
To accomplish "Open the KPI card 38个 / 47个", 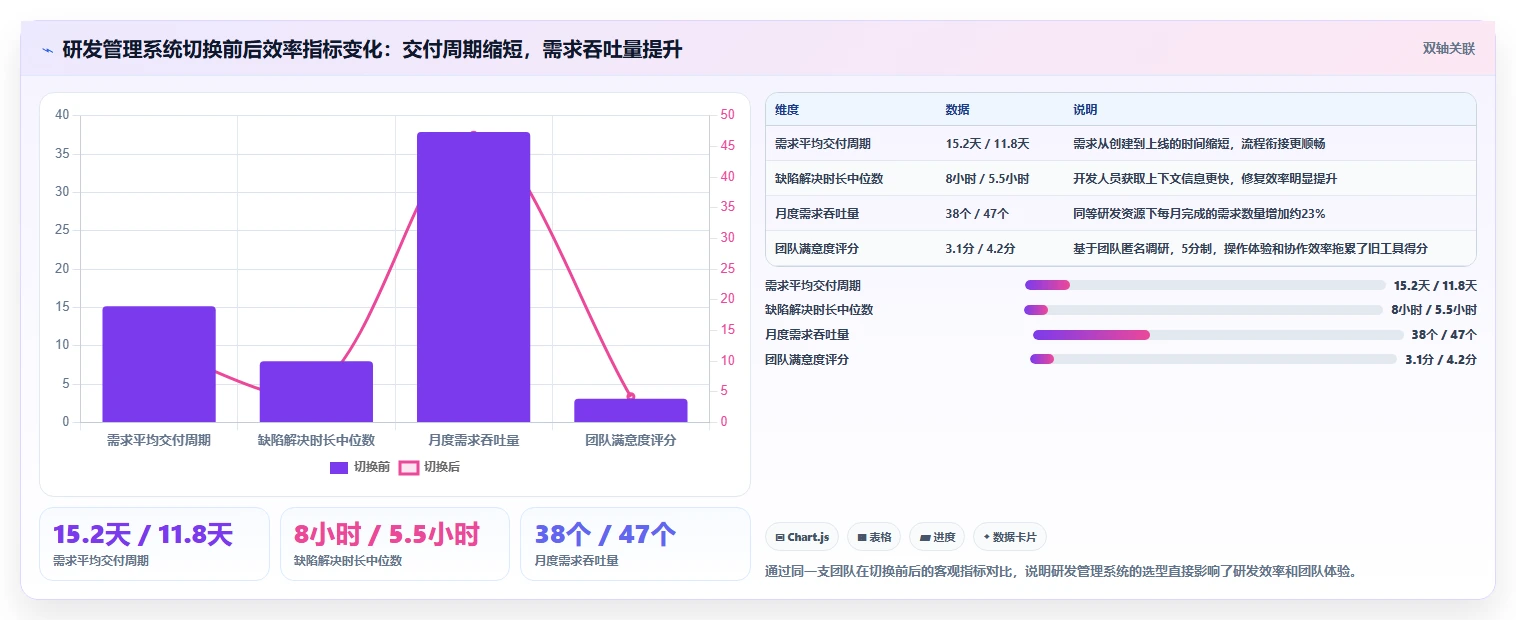I will tap(635, 544).
